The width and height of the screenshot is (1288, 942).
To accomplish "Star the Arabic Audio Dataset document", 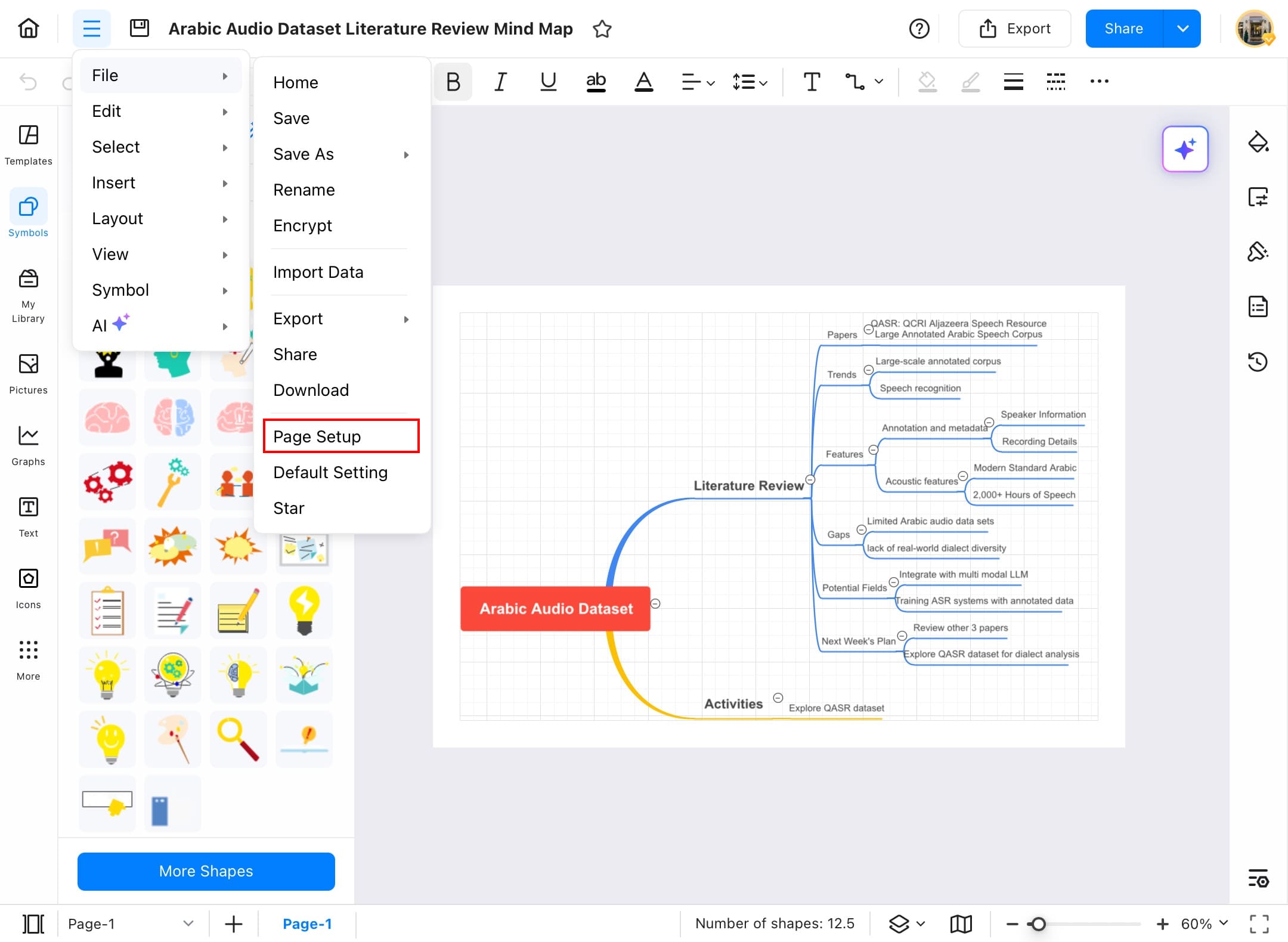I will tap(602, 28).
